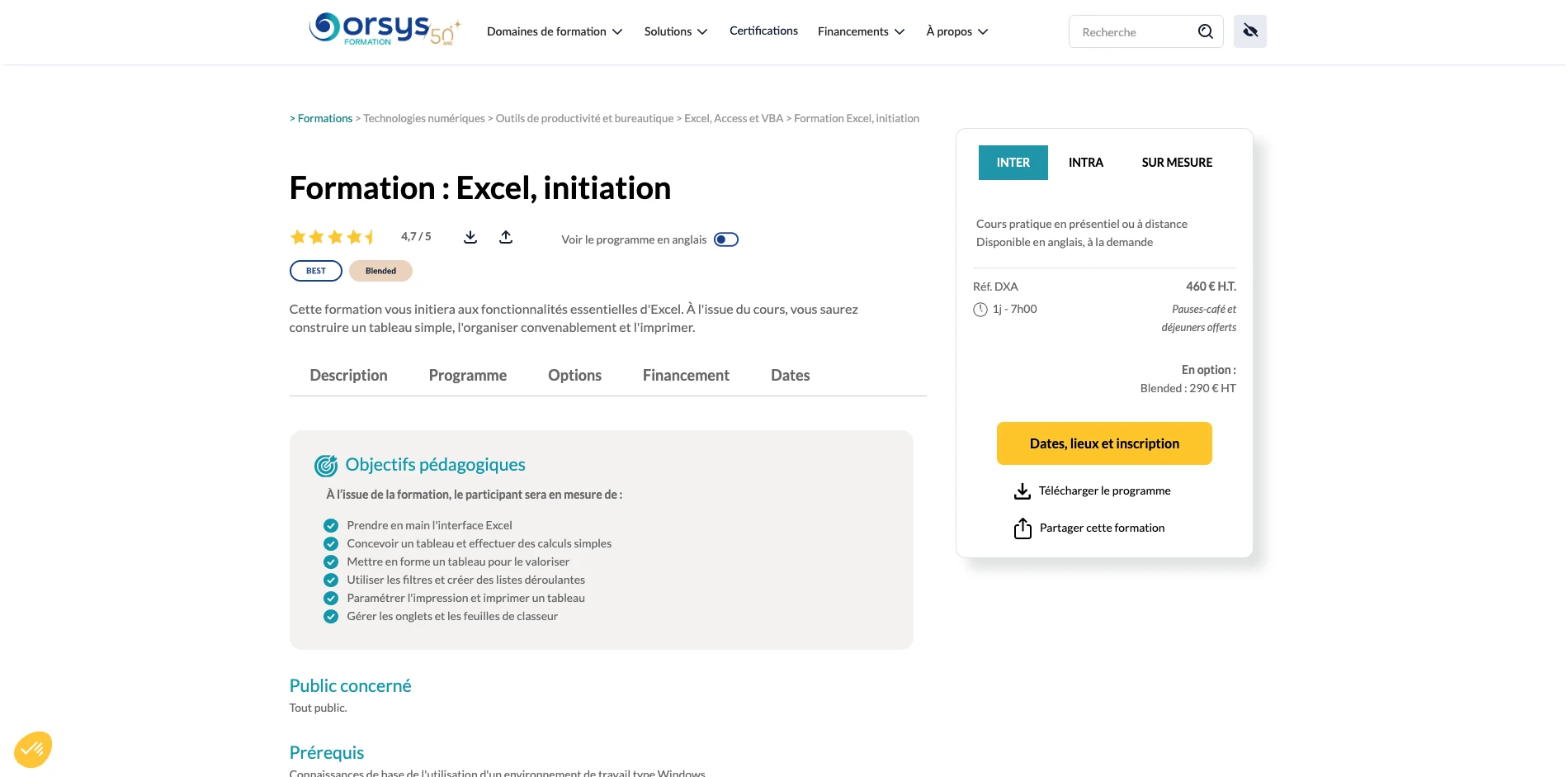Click the Objectifs pédagogiques target icon

pyautogui.click(x=326, y=466)
